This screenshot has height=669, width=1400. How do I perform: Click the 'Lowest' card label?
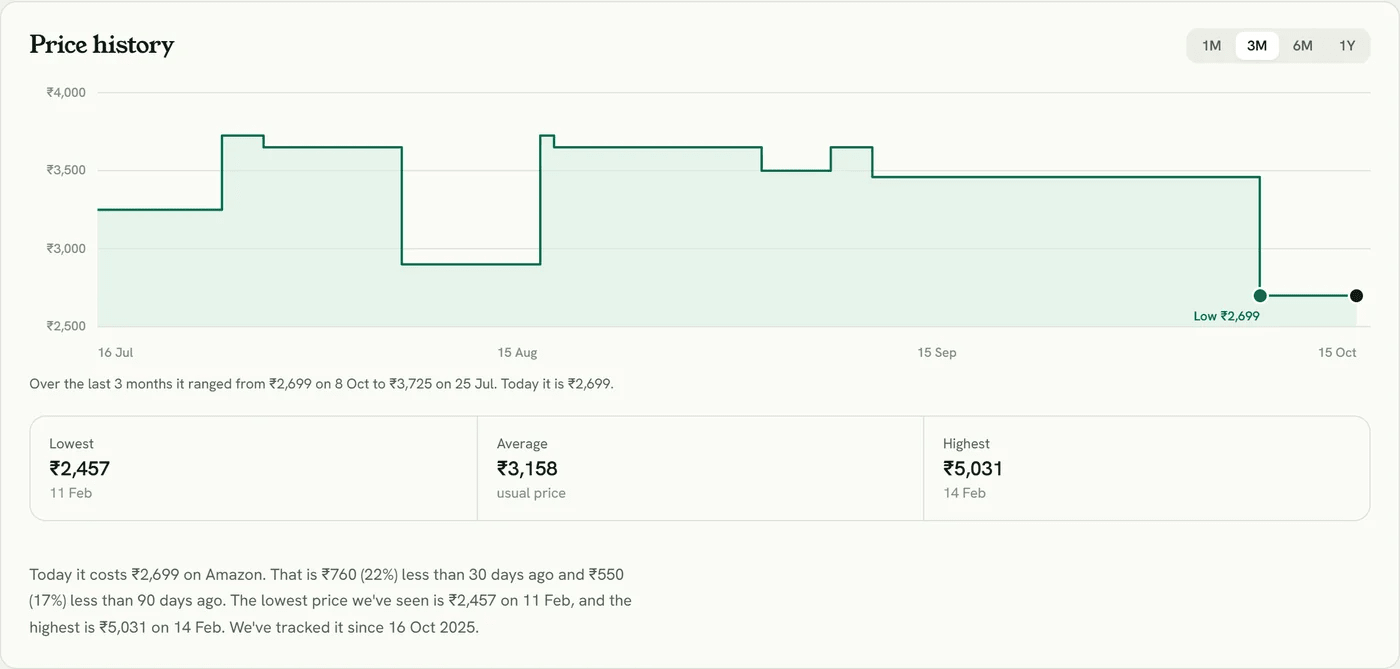point(71,444)
